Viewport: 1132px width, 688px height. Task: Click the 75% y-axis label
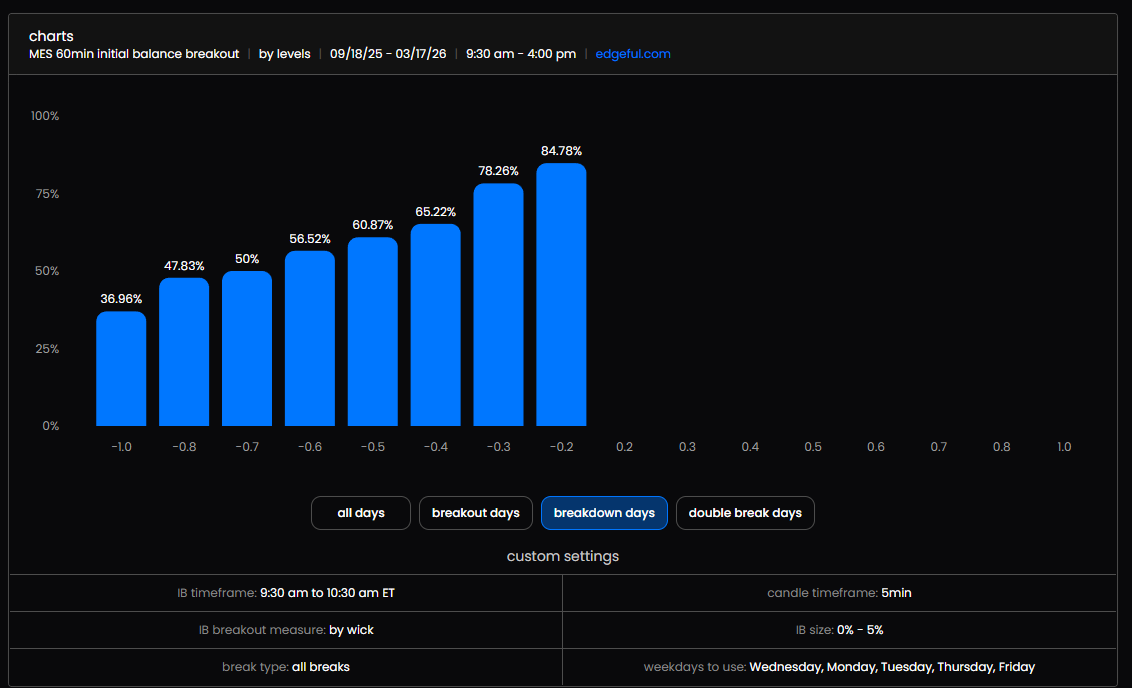47,193
